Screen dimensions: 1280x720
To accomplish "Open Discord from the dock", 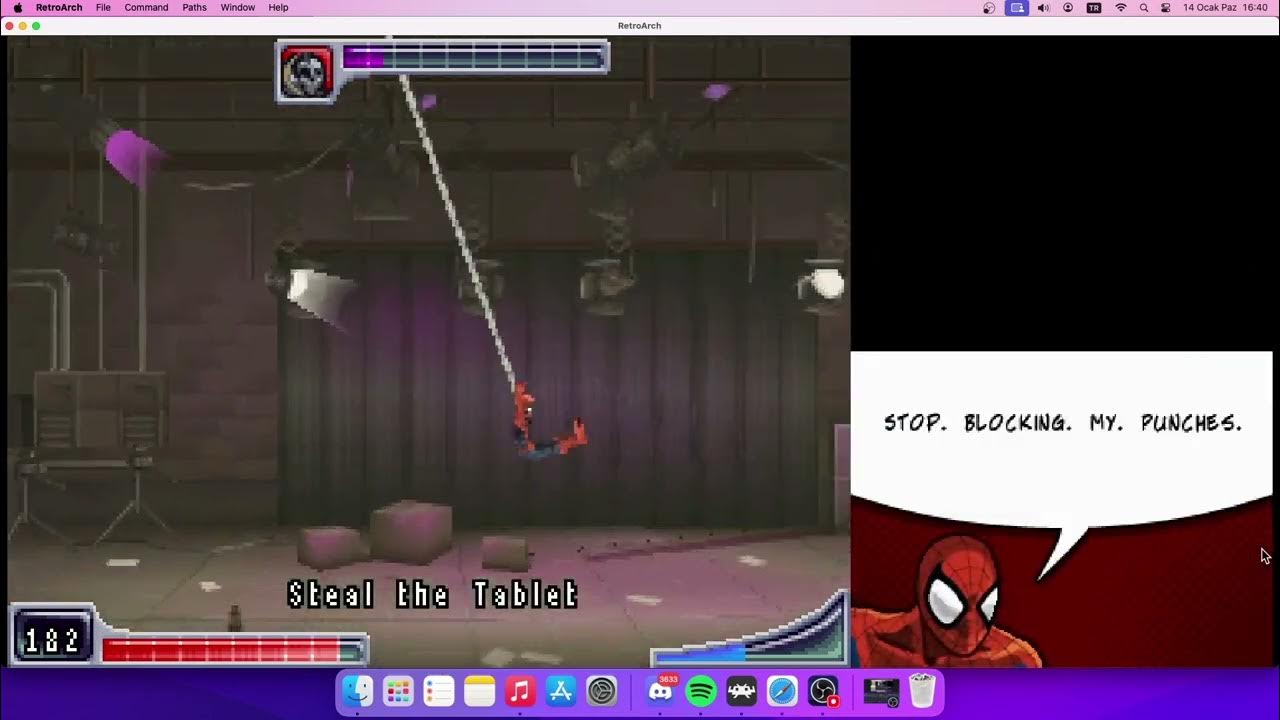I will coord(661,691).
